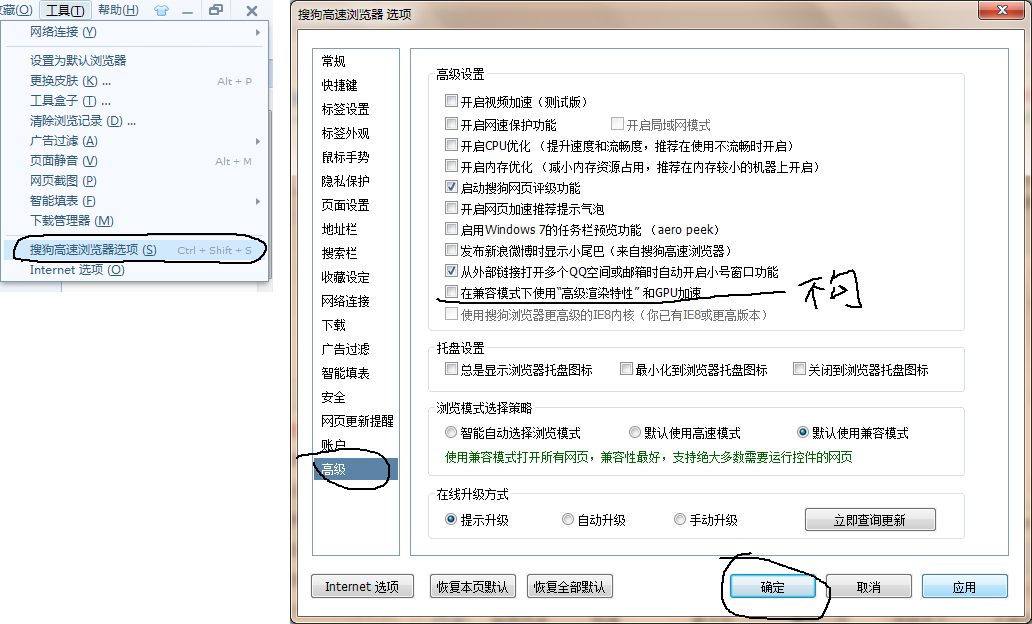1032x624 pixels.
Task: Expand the 网络连接(Y) submenu
Action: coord(134,32)
